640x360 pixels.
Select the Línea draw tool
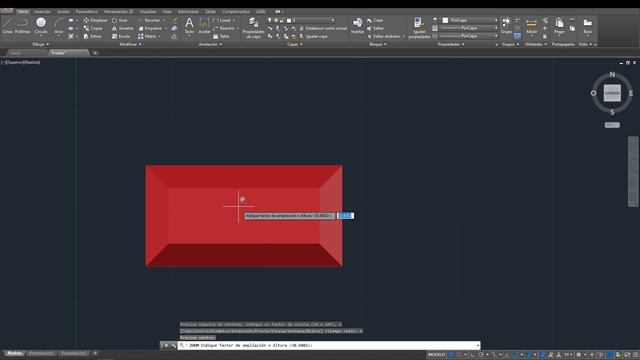[7, 25]
